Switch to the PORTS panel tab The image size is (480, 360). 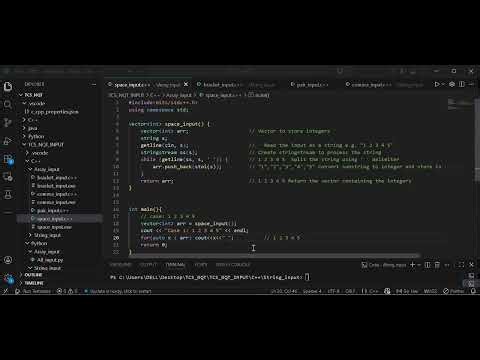click(201, 265)
